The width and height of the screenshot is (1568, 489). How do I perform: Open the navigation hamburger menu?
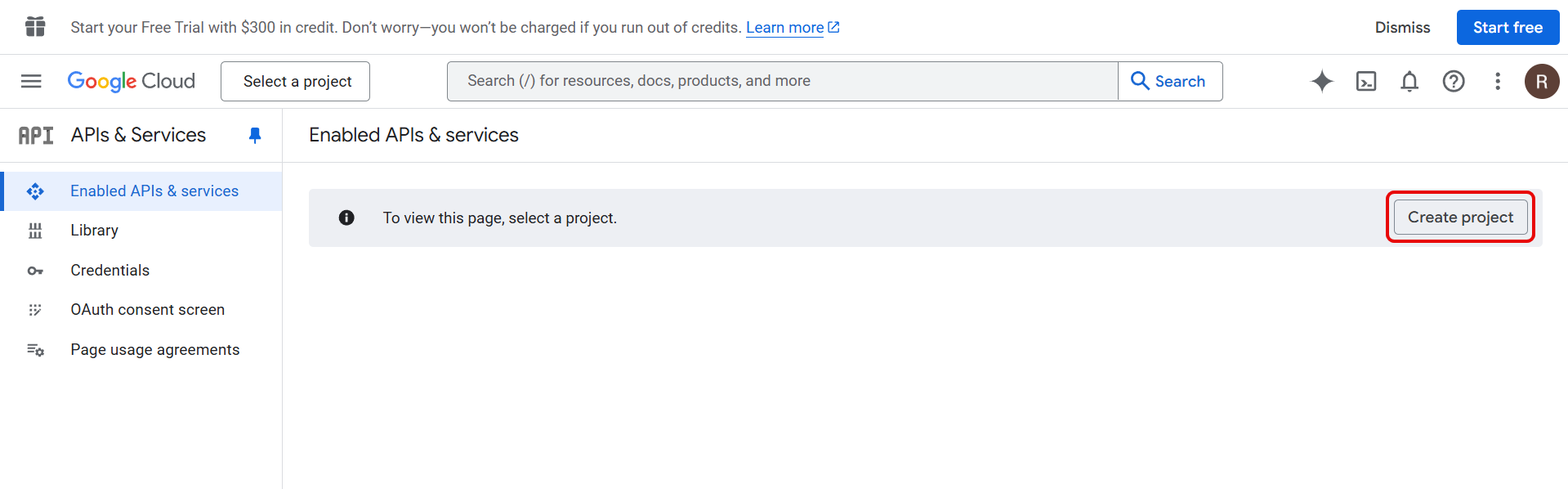coord(30,81)
